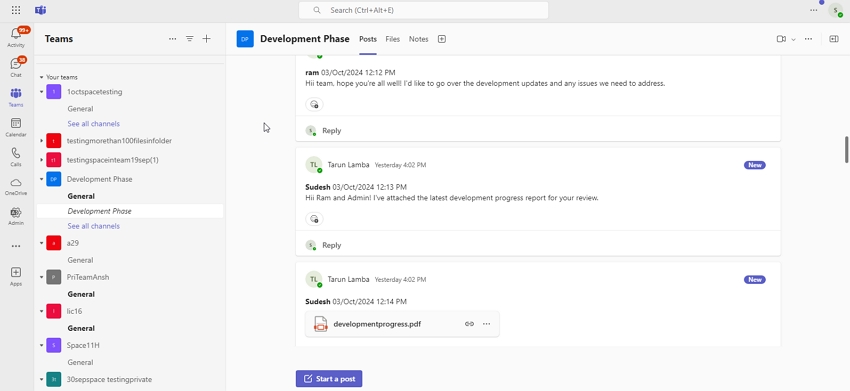Click Tarun Lamba name above 12:13 PM message
The width and height of the screenshot is (850, 391).
pyautogui.click(x=348, y=165)
